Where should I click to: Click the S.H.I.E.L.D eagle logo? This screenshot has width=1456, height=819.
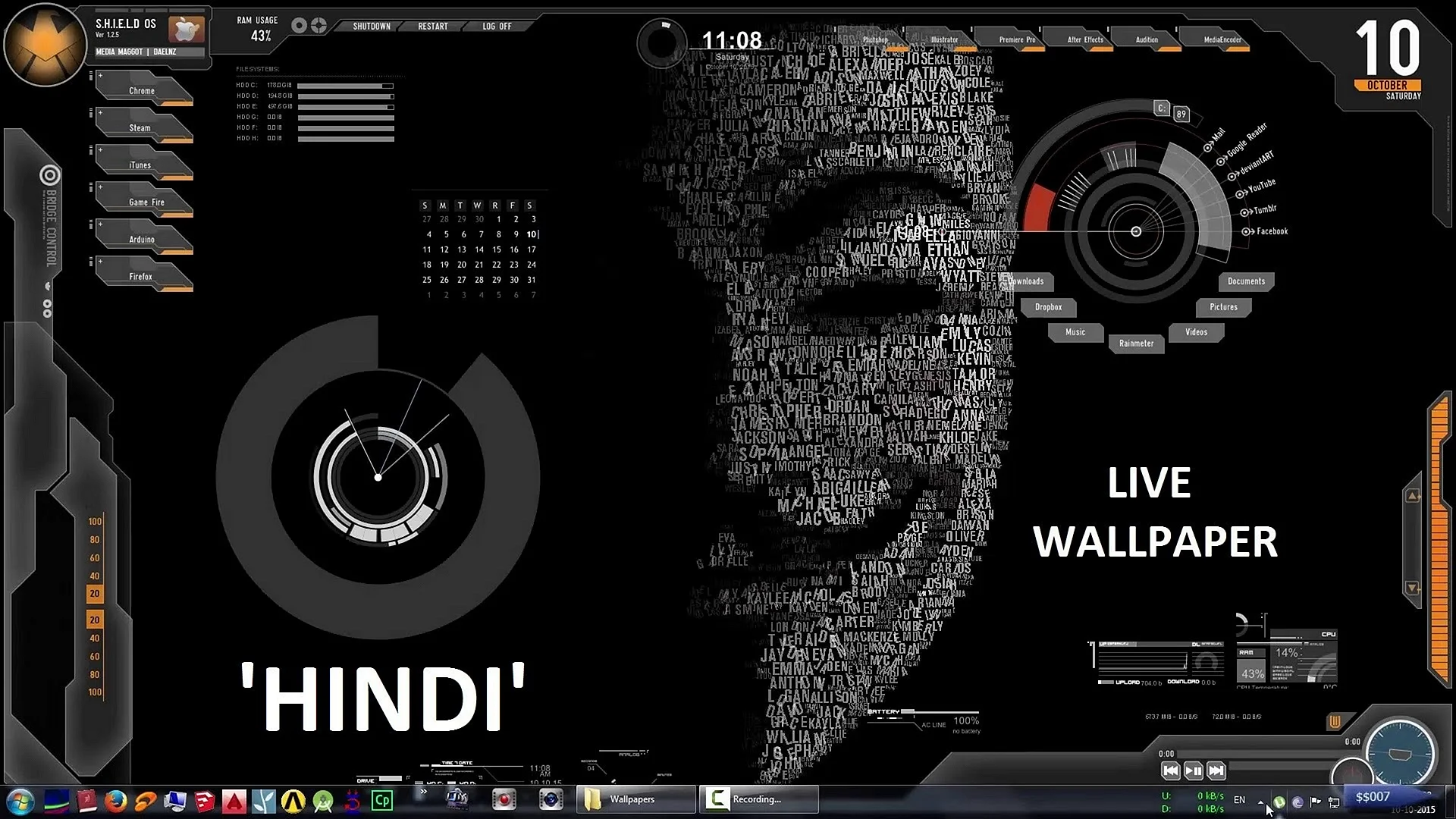(x=45, y=44)
